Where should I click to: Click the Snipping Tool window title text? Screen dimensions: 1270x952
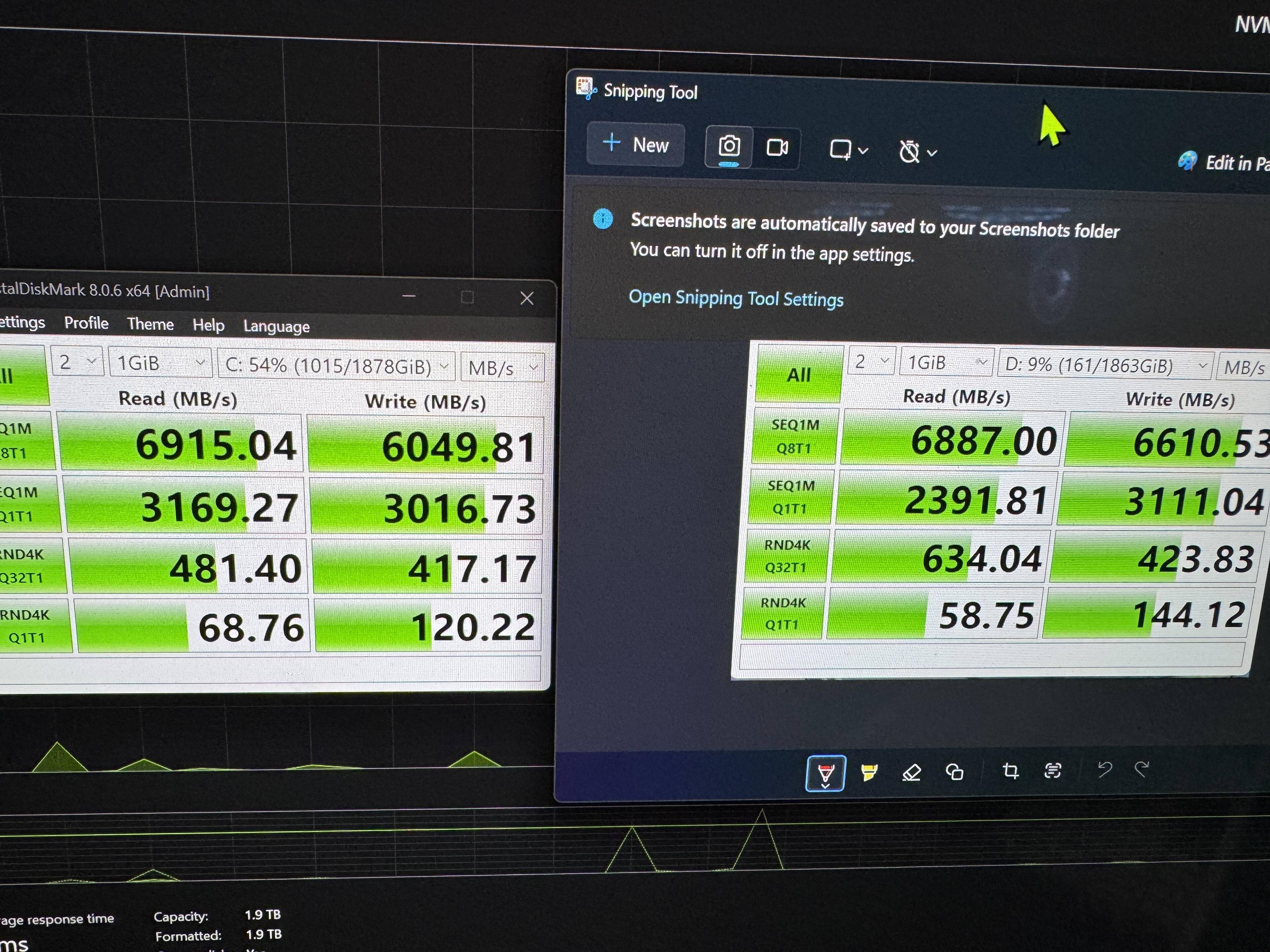(651, 91)
